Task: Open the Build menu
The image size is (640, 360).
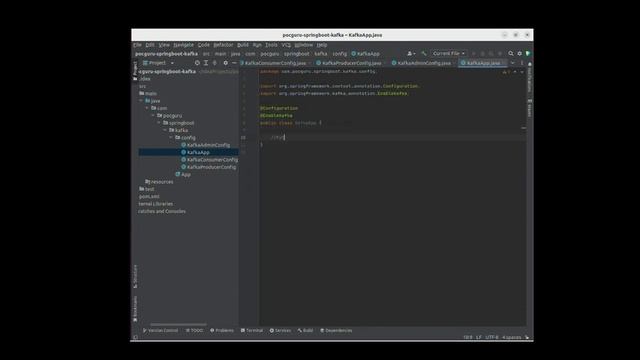Action: (243, 45)
